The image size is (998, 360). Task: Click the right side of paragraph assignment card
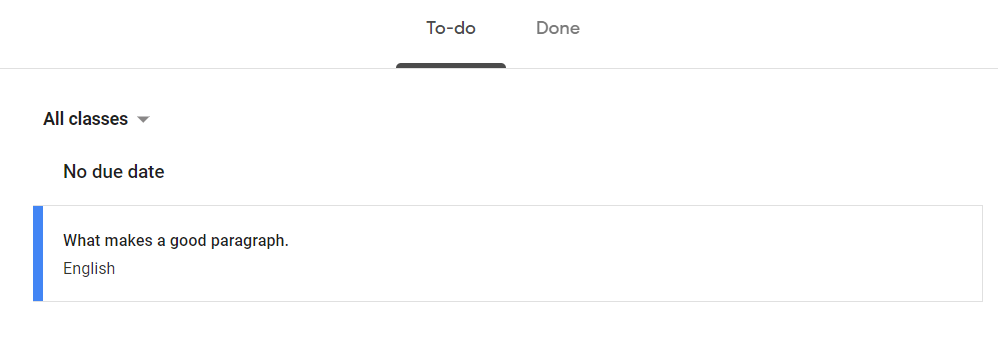coord(859,253)
